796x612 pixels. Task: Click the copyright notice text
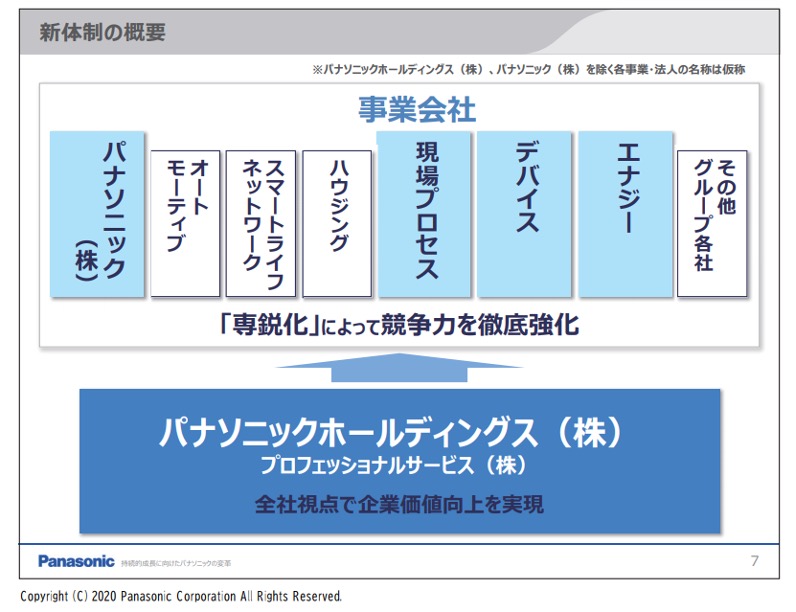tap(181, 596)
